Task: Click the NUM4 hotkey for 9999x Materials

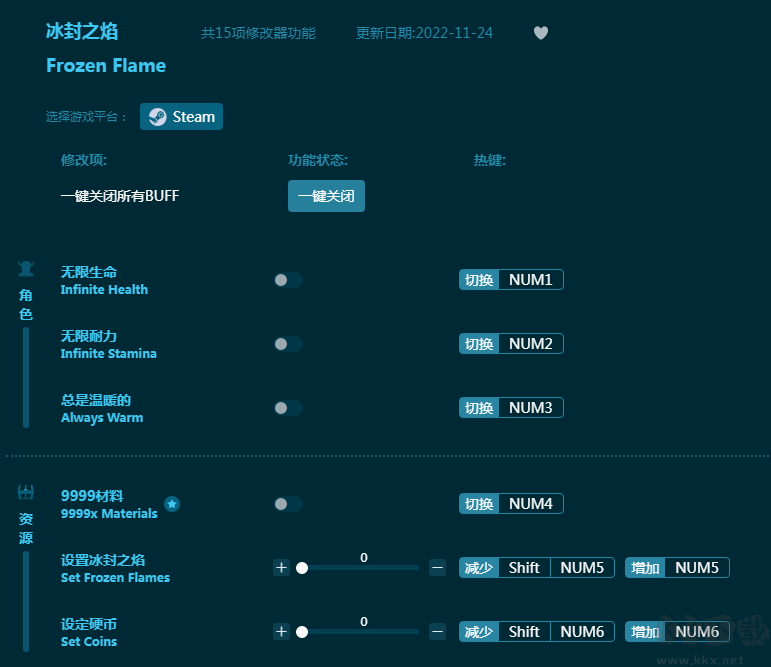Action: click(x=530, y=504)
